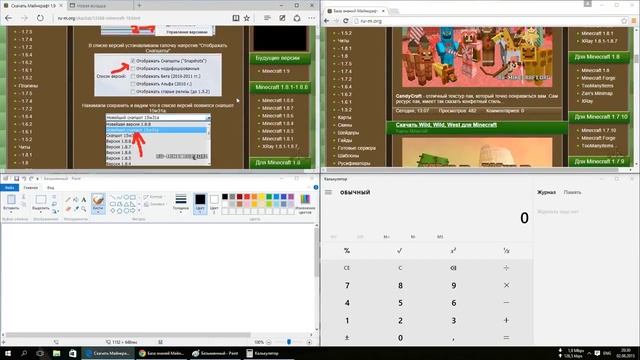Open Windows Store from the taskbar
This screenshot has height=360, width=640.
(73, 353)
